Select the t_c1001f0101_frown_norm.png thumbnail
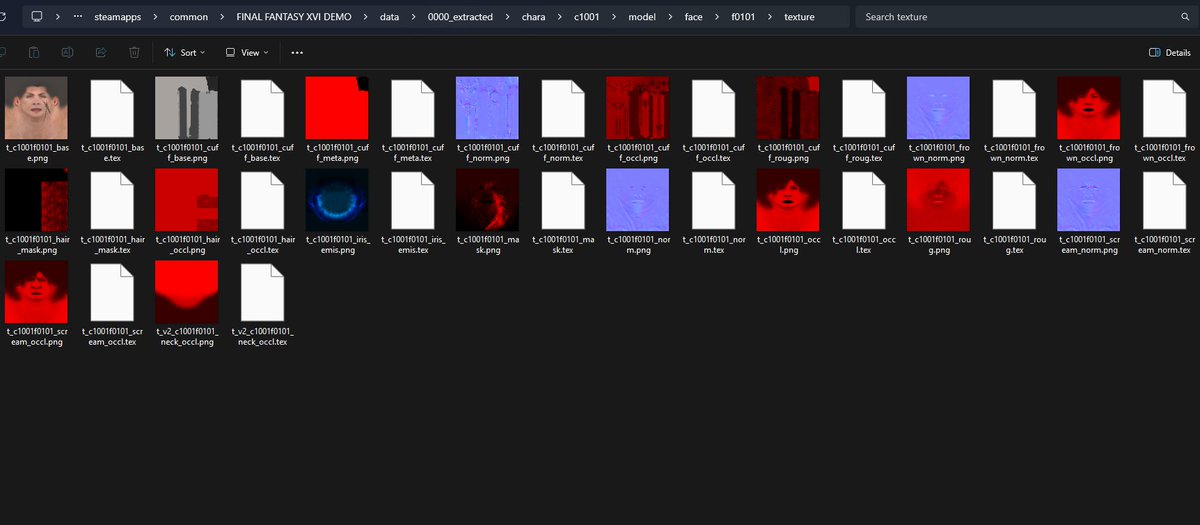The height and width of the screenshot is (525, 1200). 938,108
